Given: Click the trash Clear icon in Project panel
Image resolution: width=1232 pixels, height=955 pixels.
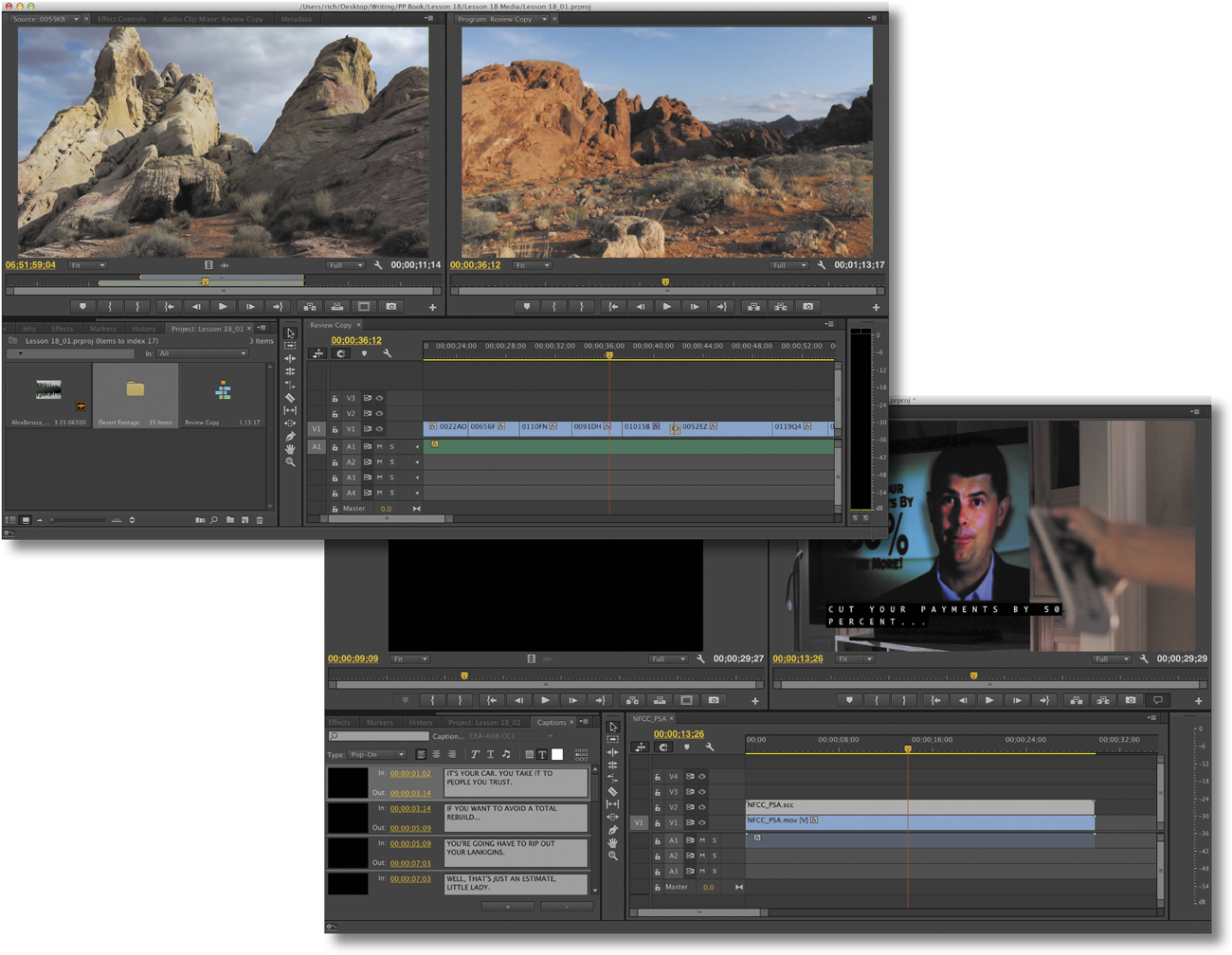Looking at the screenshot, I should 260,520.
